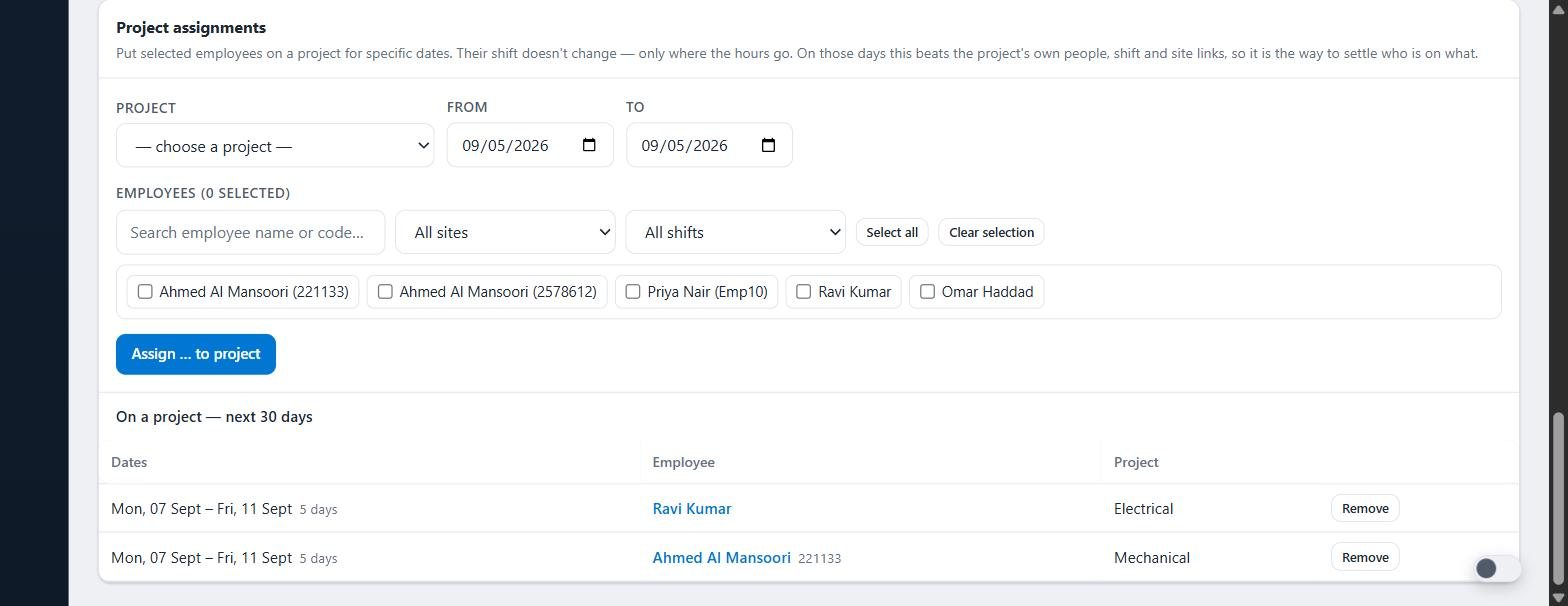Open Ravi Kumar's employee link in the table

pyautogui.click(x=692, y=509)
